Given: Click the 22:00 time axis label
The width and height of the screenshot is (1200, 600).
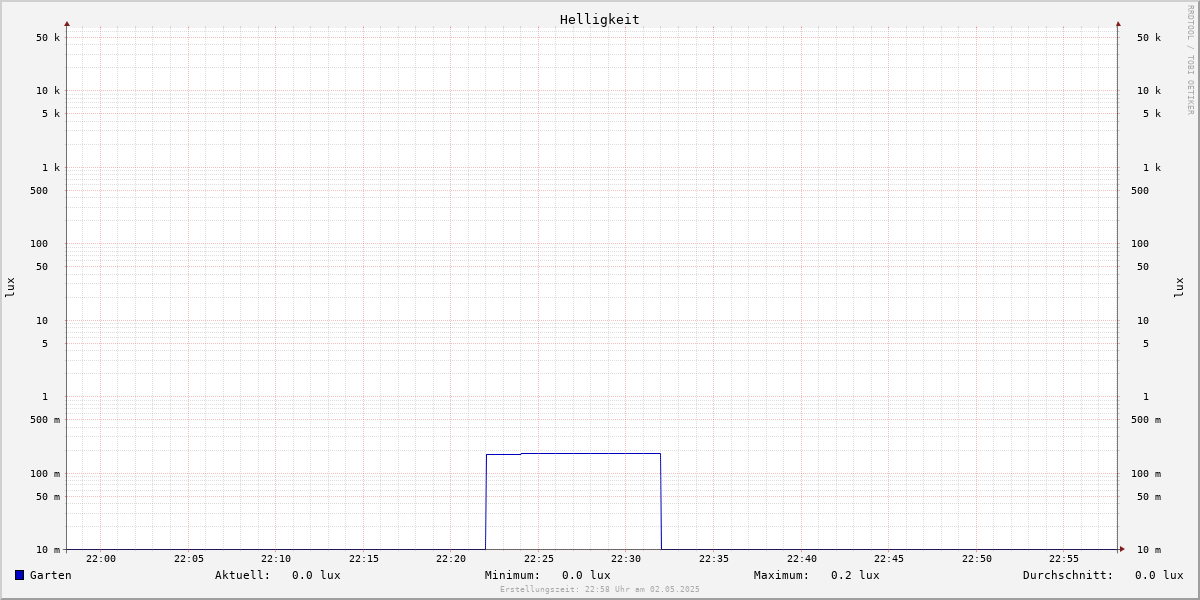Looking at the screenshot, I should pyautogui.click(x=101, y=559).
